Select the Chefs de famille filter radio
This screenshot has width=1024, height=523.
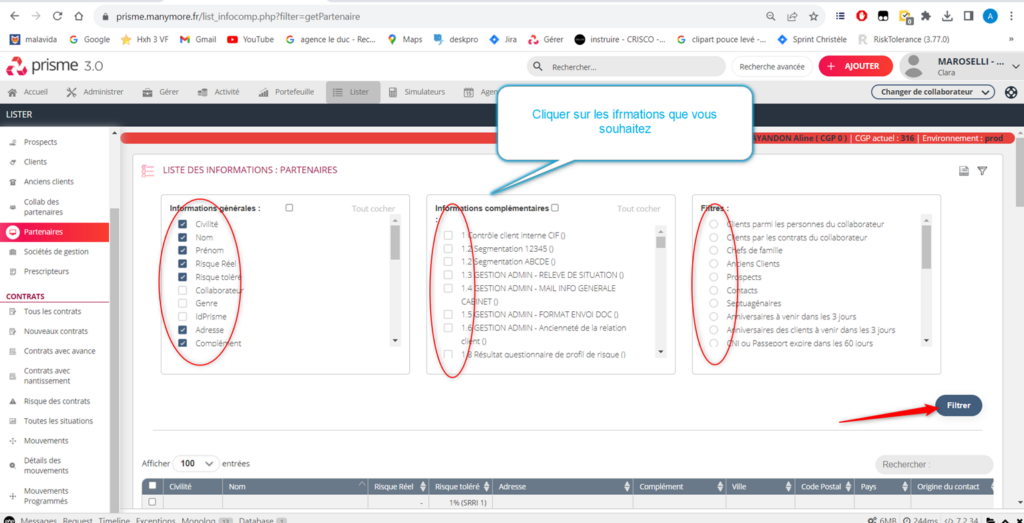click(x=713, y=251)
